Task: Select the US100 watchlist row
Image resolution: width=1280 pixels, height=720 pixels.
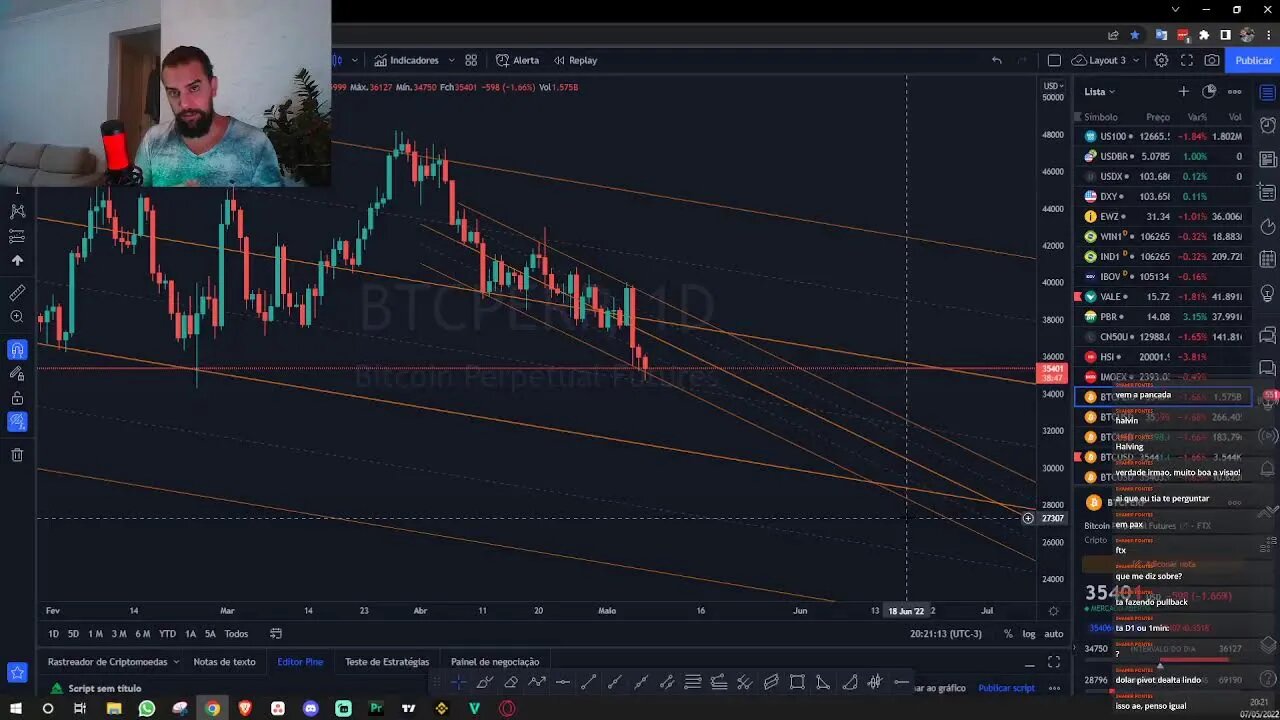Action: click(x=1163, y=136)
